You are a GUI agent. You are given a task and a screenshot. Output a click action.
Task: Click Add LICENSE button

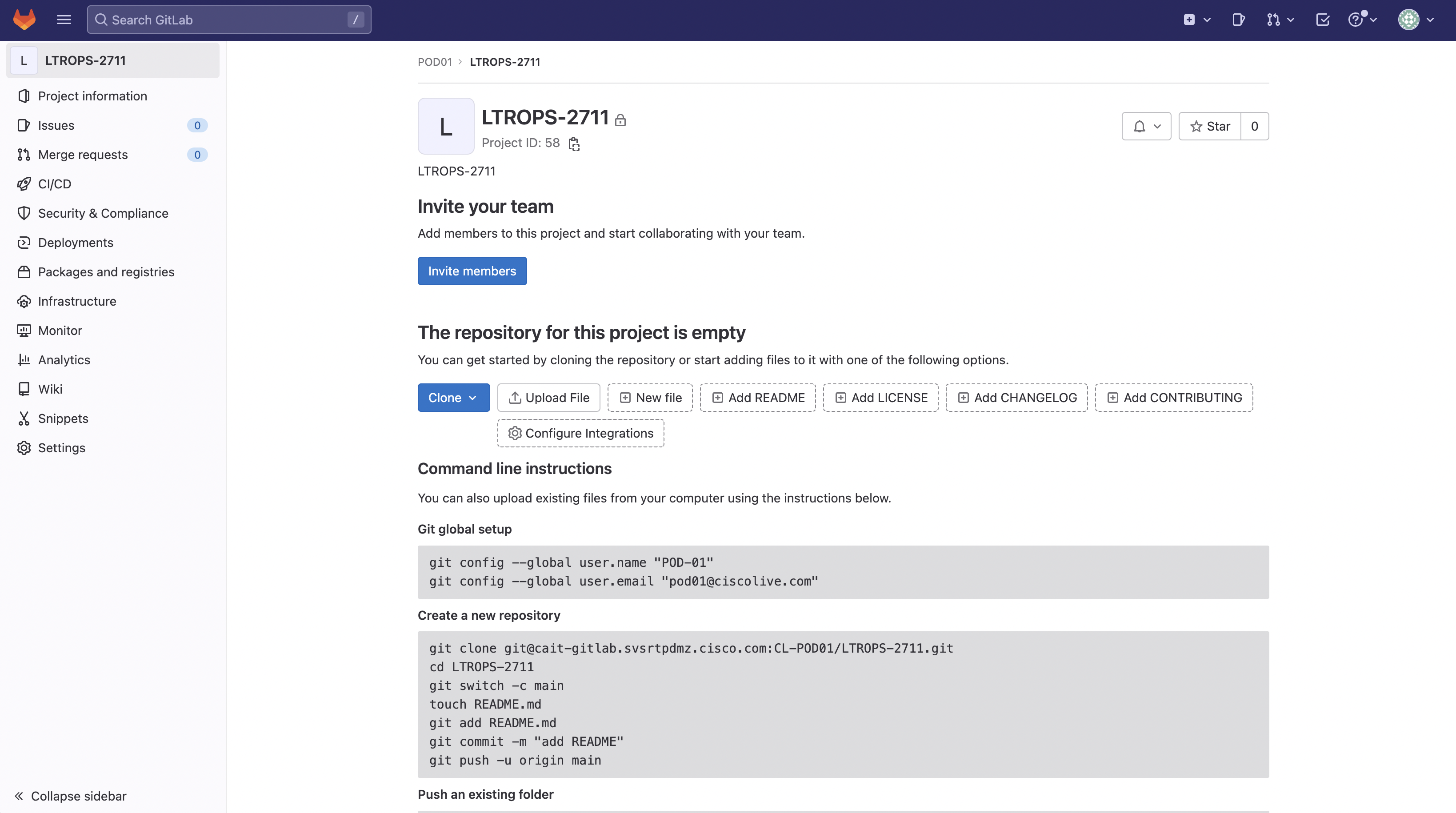[x=881, y=398]
